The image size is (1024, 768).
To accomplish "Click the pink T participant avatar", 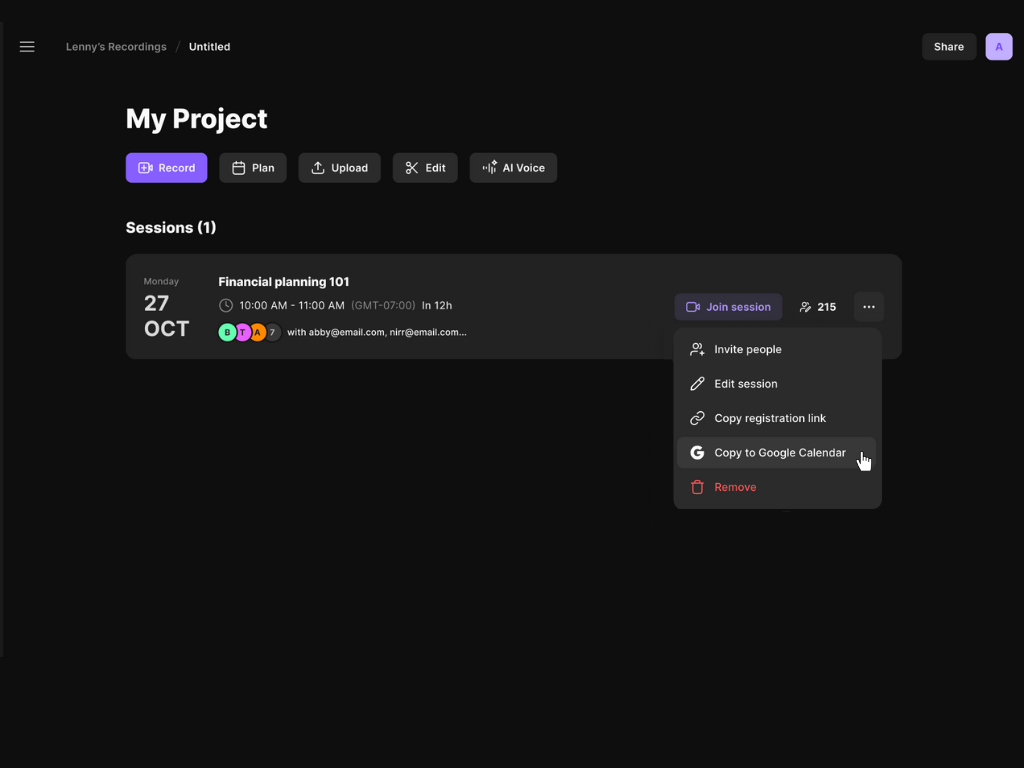I will click(242, 332).
